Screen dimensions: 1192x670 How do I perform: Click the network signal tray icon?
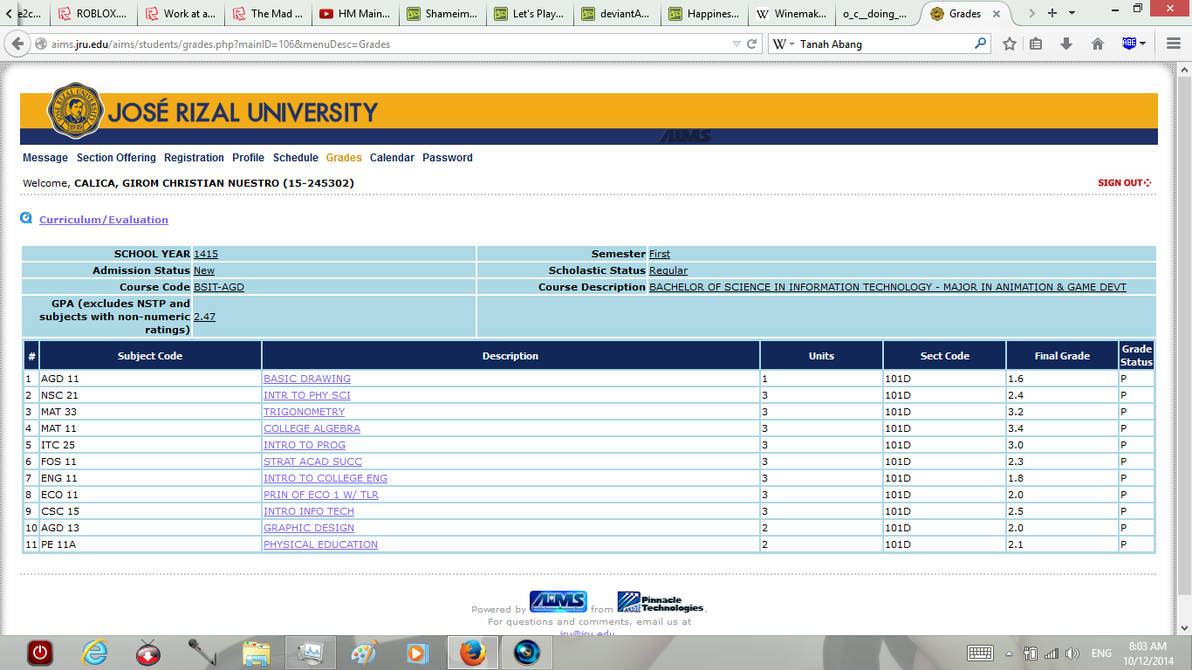(1051, 653)
